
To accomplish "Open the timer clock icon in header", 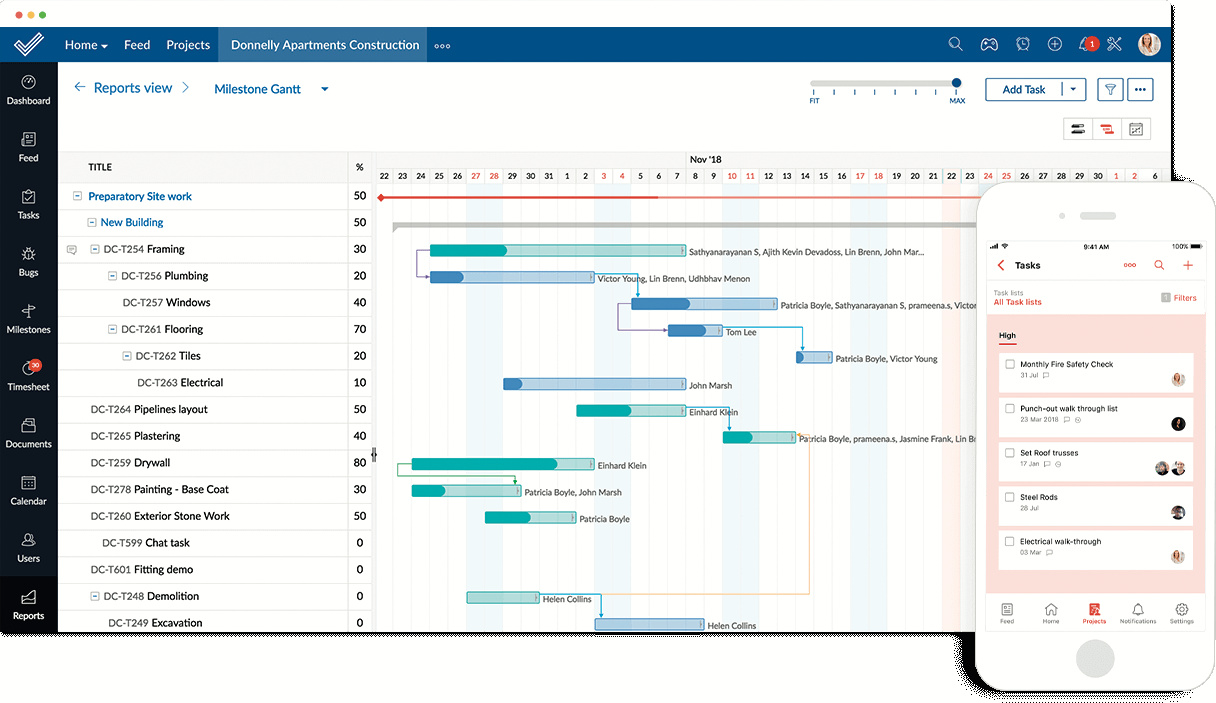I will click(1022, 44).
